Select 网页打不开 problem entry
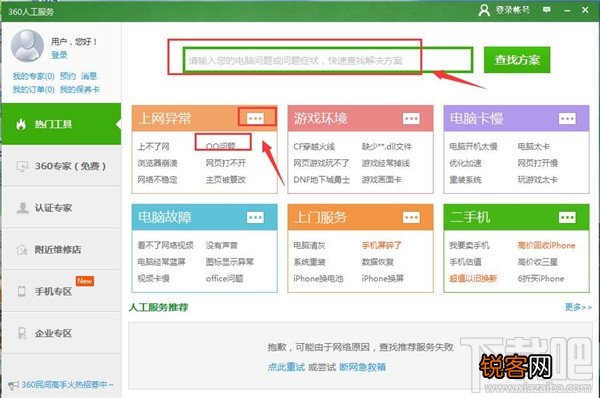600x398 pixels. [x=226, y=163]
